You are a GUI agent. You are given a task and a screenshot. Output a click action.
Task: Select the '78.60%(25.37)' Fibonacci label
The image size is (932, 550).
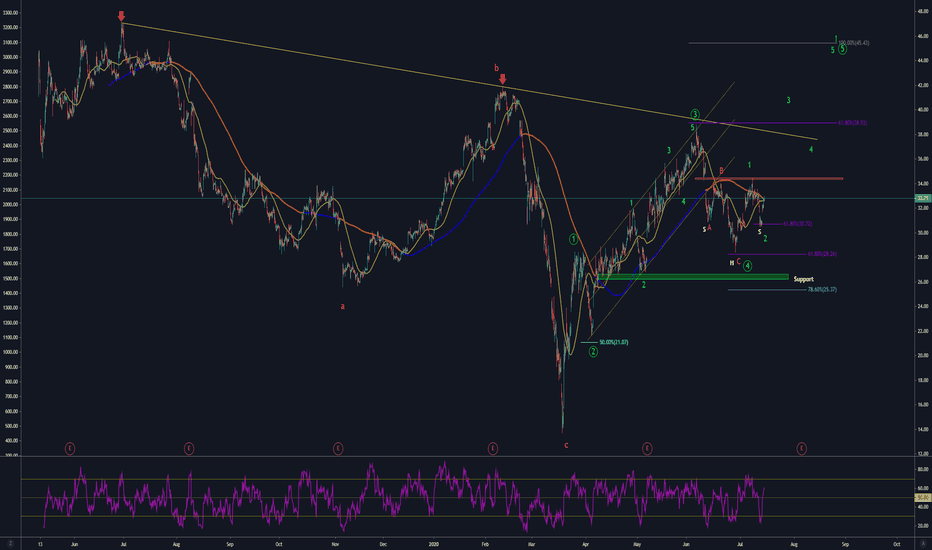822,290
